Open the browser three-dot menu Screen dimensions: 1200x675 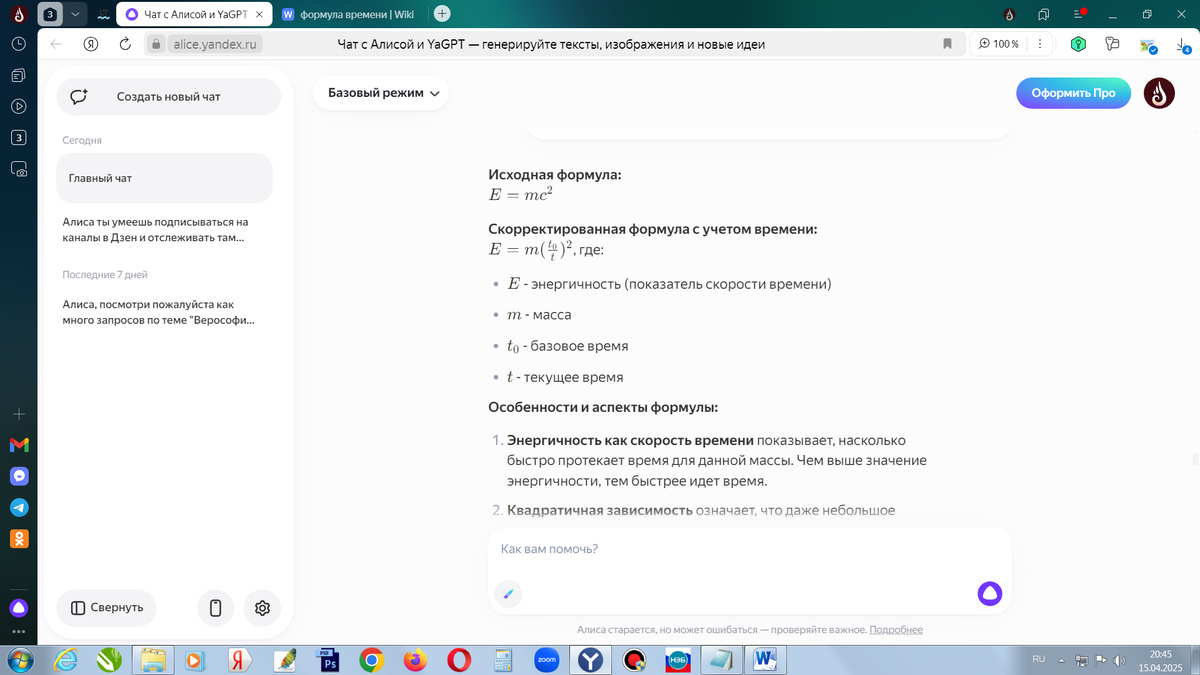pyautogui.click(x=1039, y=44)
